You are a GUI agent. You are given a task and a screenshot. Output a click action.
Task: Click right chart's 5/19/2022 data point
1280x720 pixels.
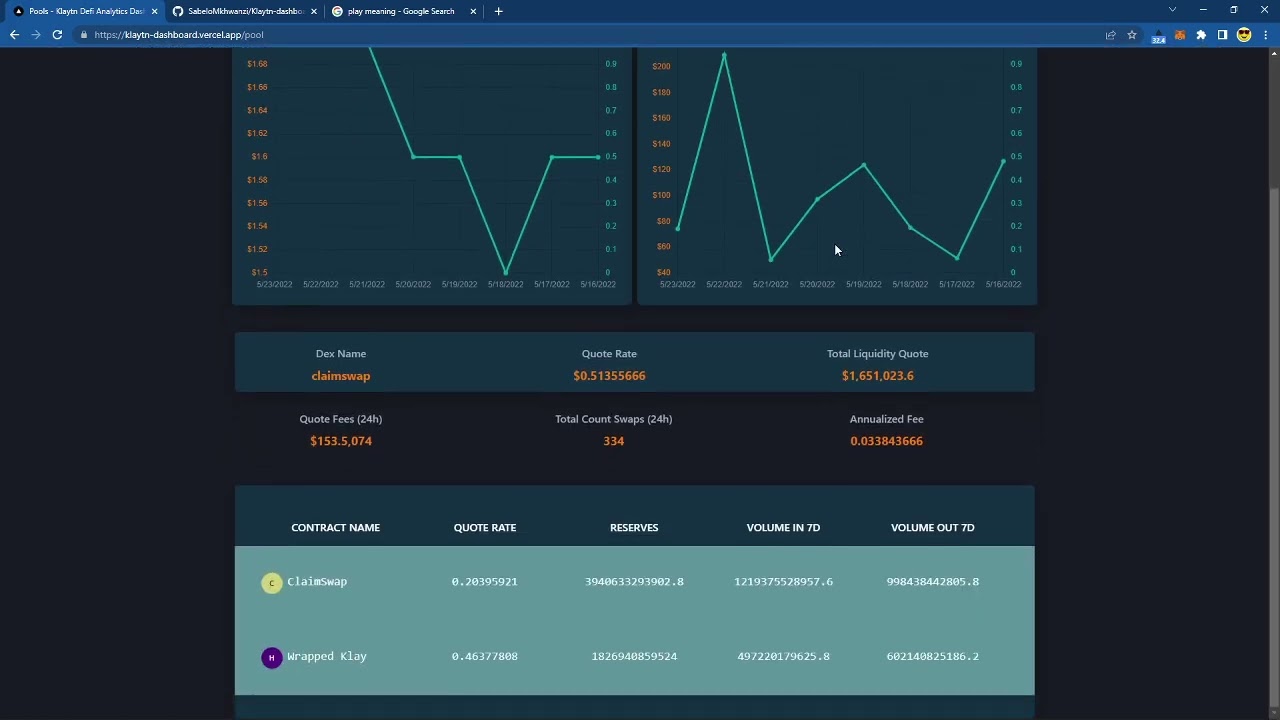point(864,165)
